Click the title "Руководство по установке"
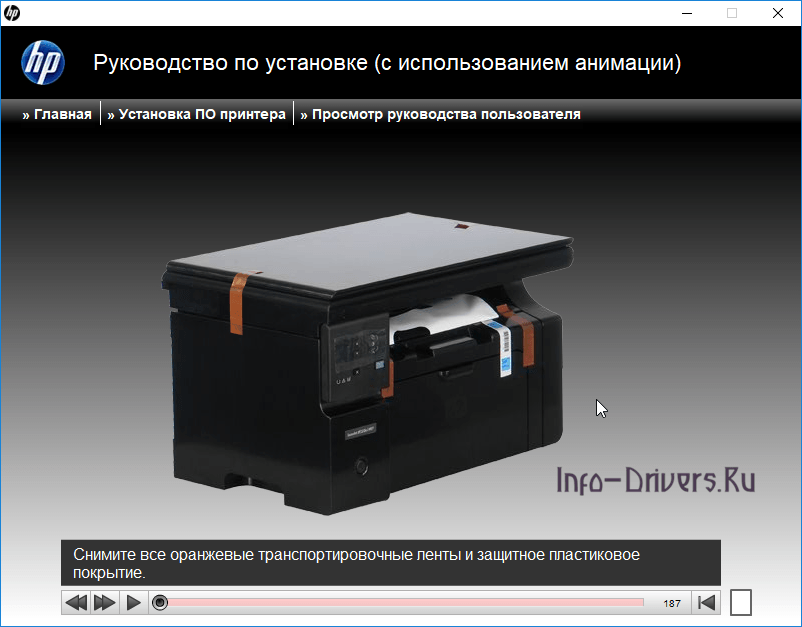Image resolution: width=802 pixels, height=627 pixels. tap(385, 62)
